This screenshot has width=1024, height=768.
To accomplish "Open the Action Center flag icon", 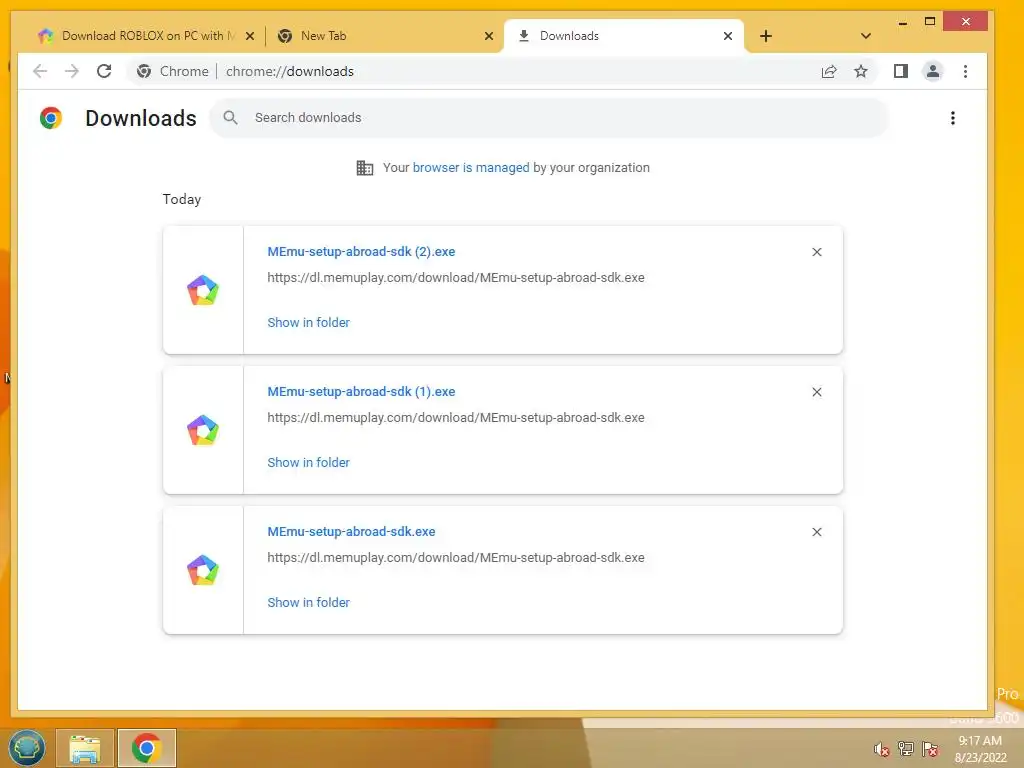I will (x=929, y=748).
